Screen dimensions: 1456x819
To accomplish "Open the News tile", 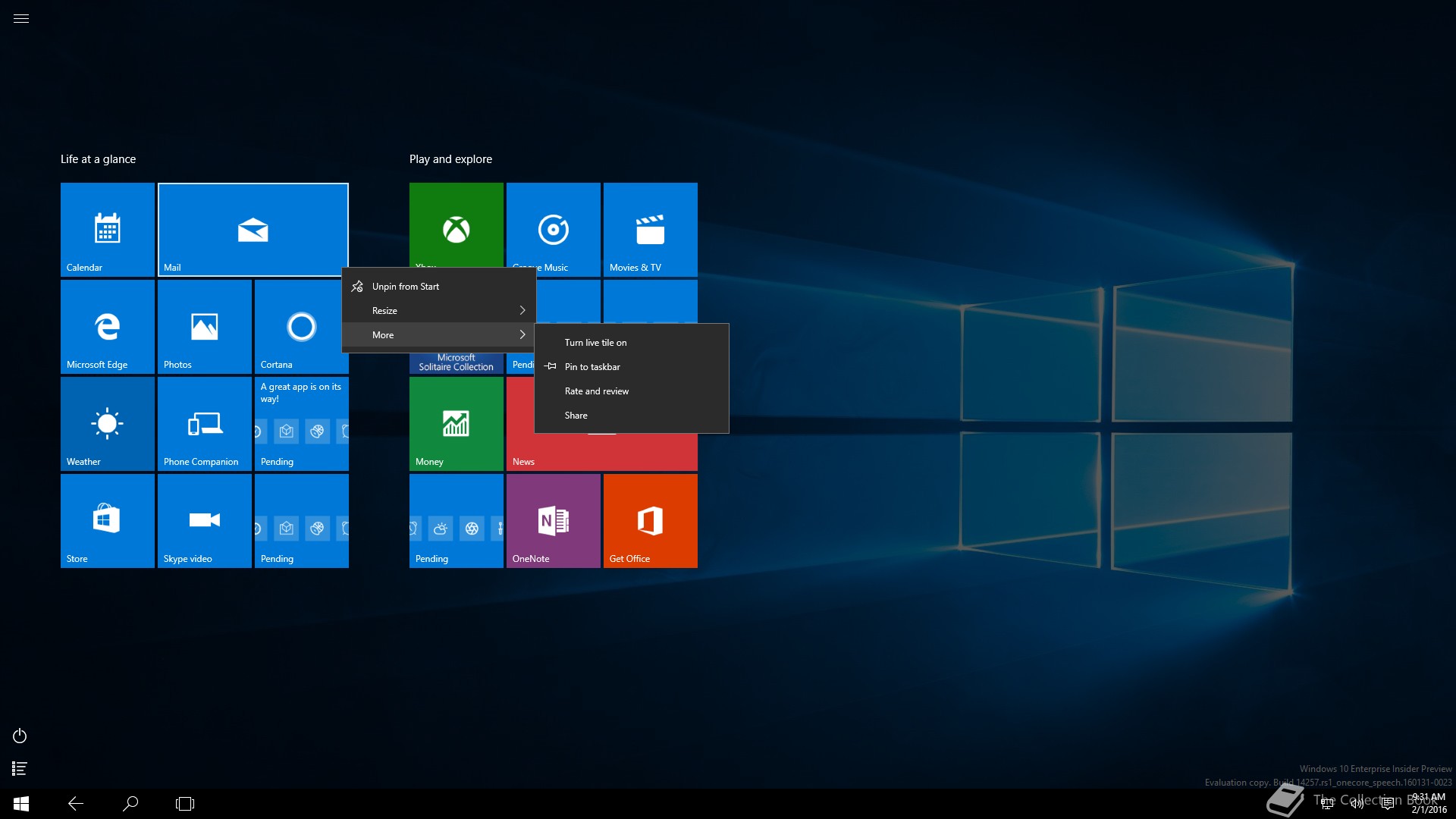I will 602,453.
